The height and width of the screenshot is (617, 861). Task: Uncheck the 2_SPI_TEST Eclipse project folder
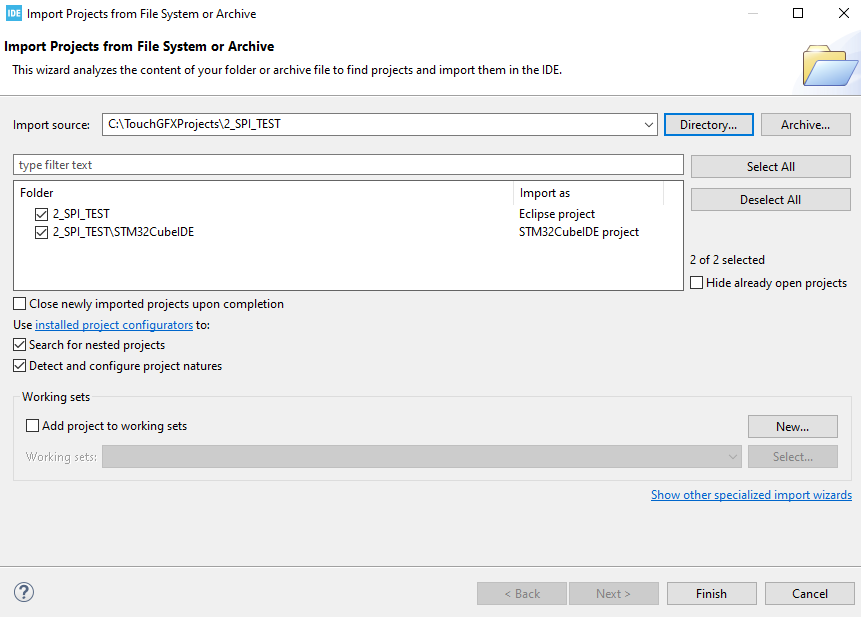click(41, 214)
